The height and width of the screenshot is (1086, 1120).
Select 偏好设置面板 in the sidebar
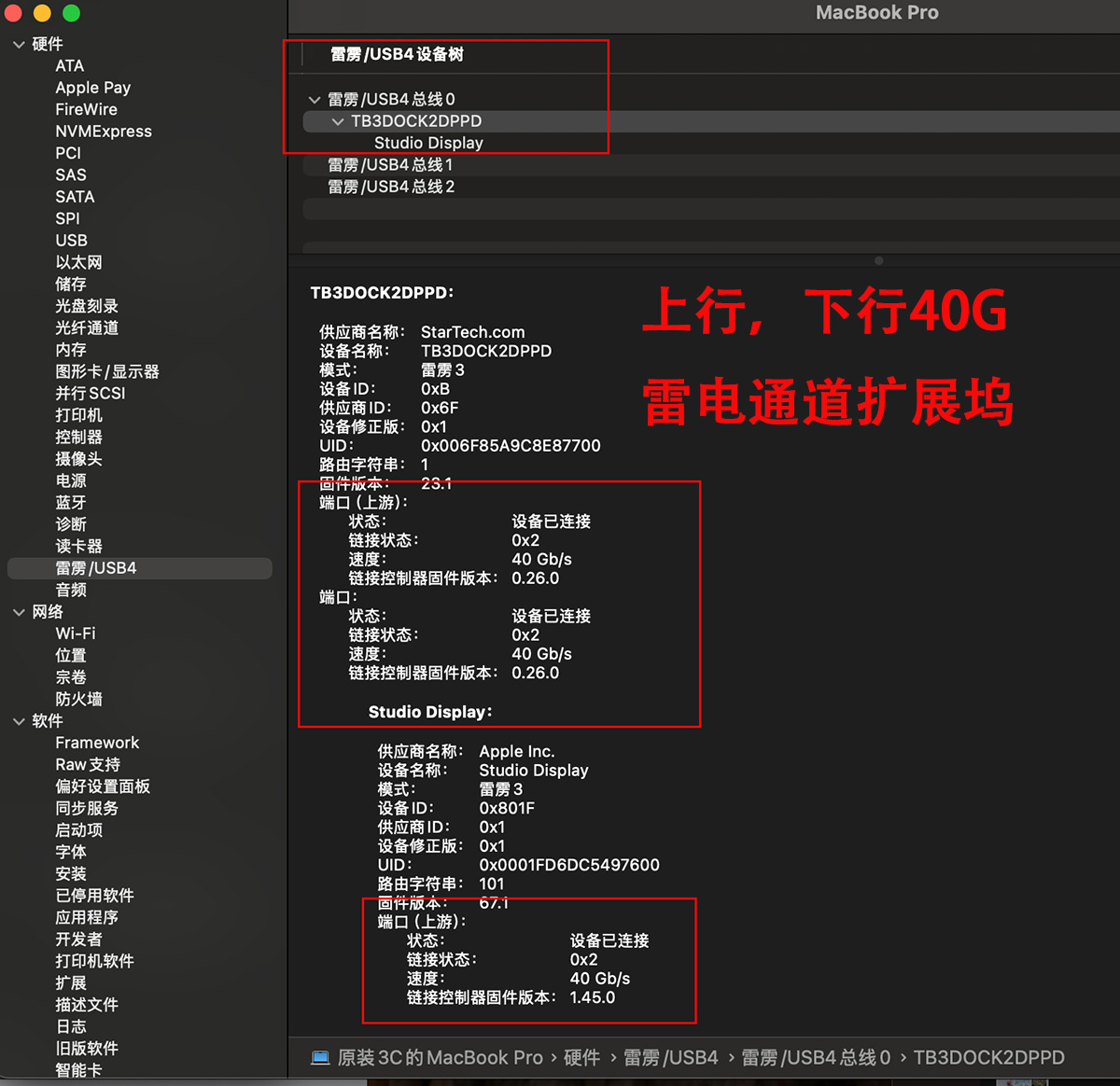[103, 787]
